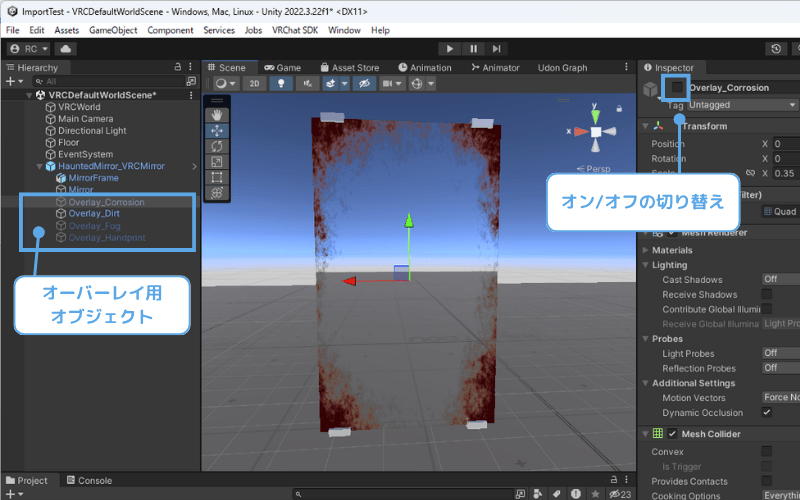Select the Rotate tool
Screen dimensions: 800x500
217,146
